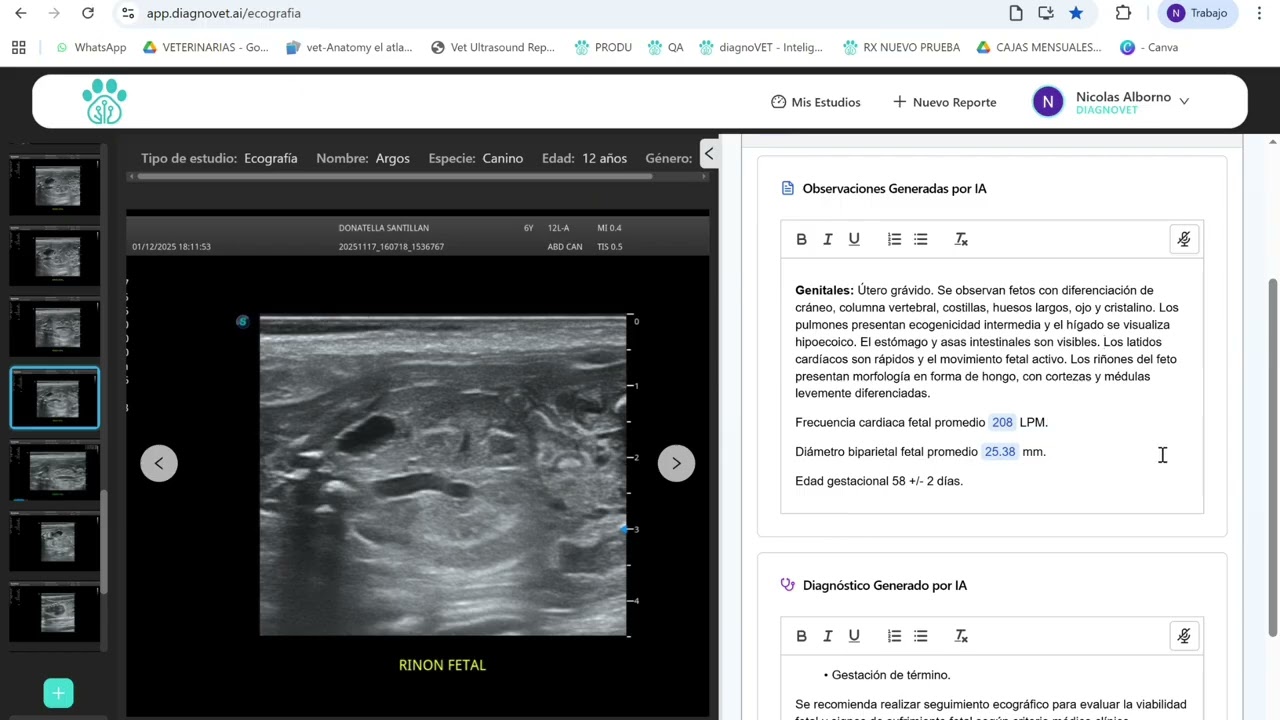The height and width of the screenshot is (720, 1280).
Task: Select the highlighted fourth ultrasound thumbnail
Action: coord(55,398)
